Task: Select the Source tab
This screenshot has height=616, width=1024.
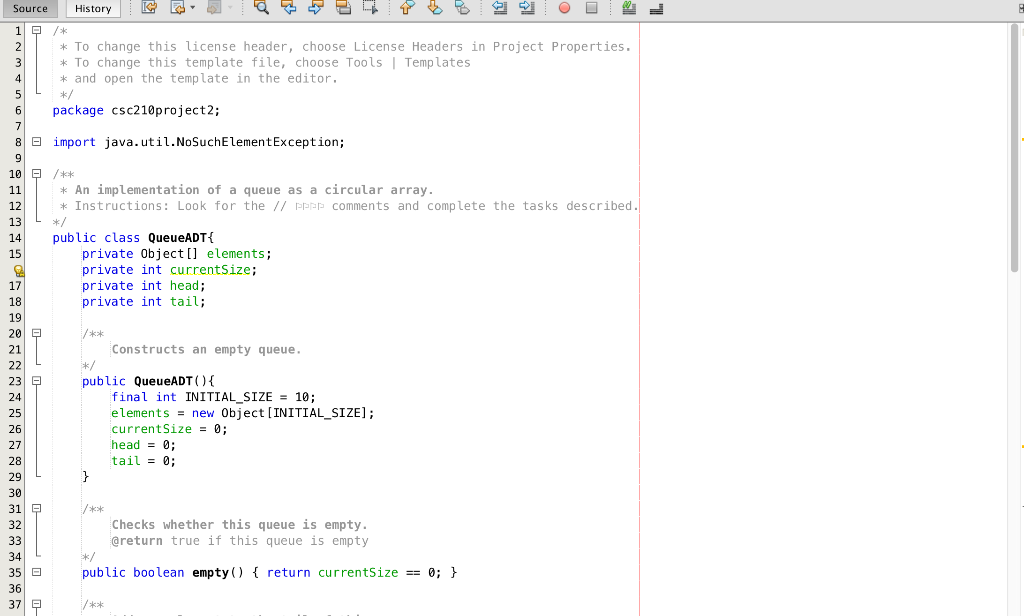Action: click(29, 8)
